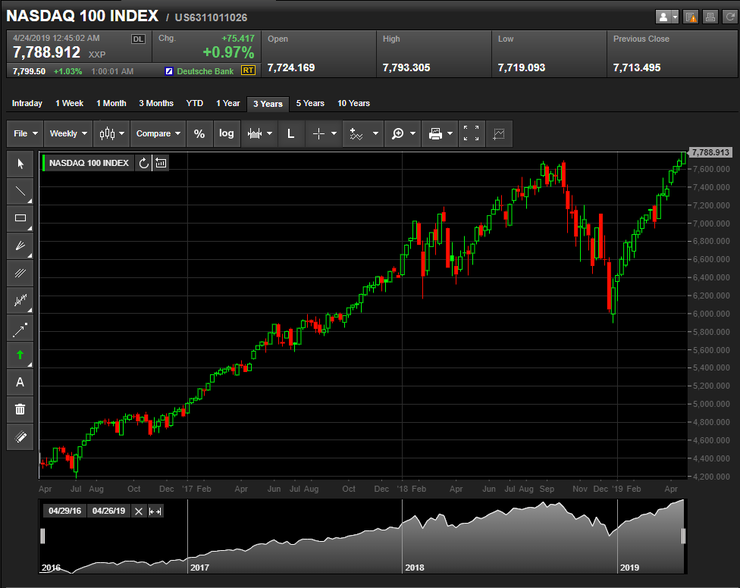Image resolution: width=740 pixels, height=588 pixels.
Task: Clear the date range with the X icon
Action: [x=138, y=511]
